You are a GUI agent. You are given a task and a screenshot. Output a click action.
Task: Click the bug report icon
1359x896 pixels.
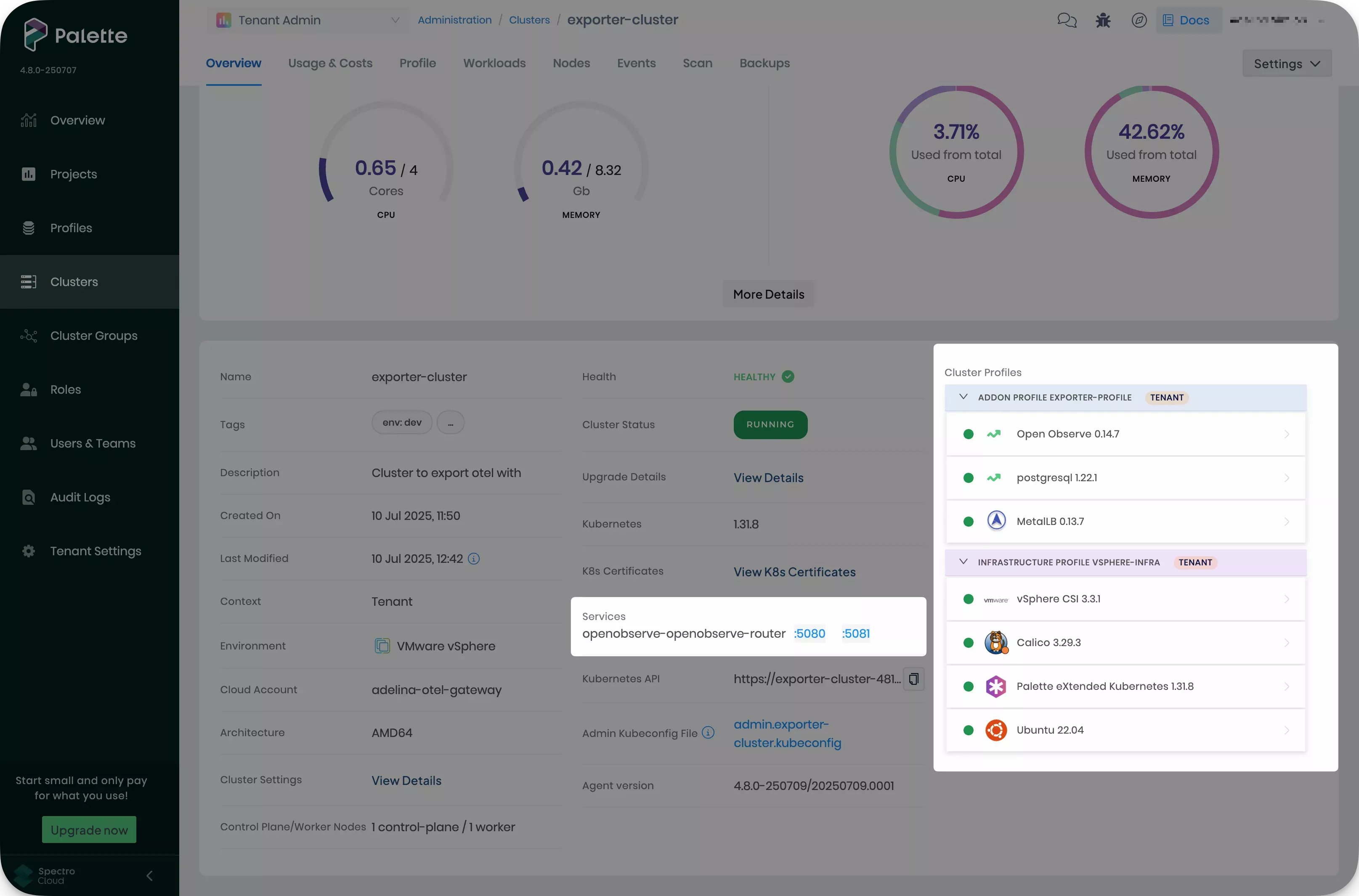(x=1103, y=21)
